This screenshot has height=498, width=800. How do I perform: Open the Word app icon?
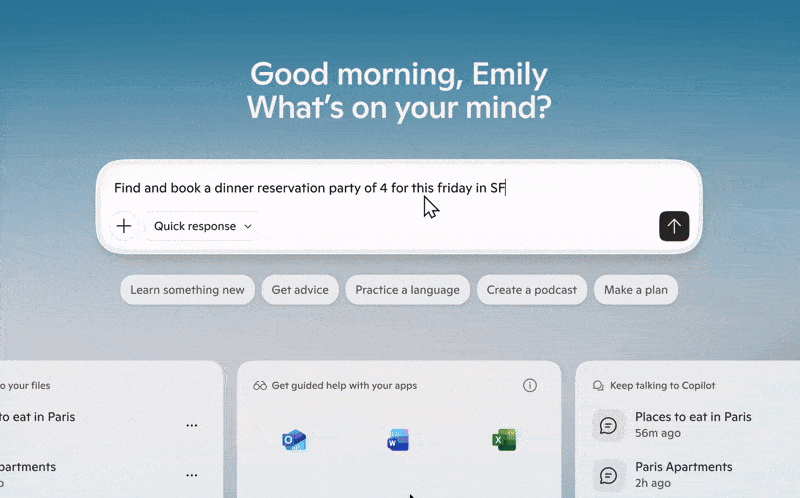pyautogui.click(x=398, y=440)
